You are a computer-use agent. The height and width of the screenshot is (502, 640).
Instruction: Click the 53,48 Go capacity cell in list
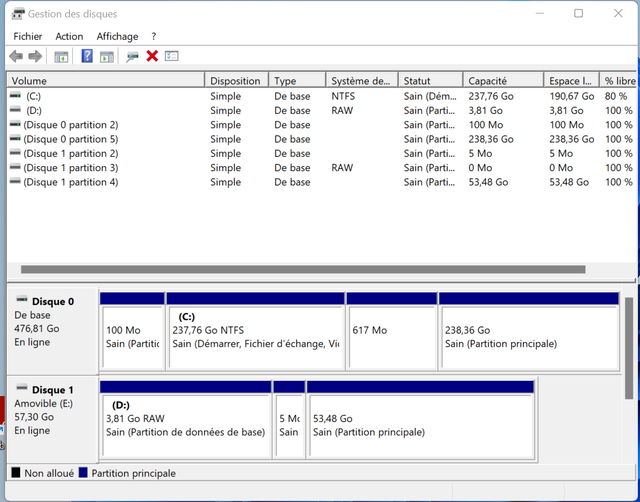(x=488, y=182)
